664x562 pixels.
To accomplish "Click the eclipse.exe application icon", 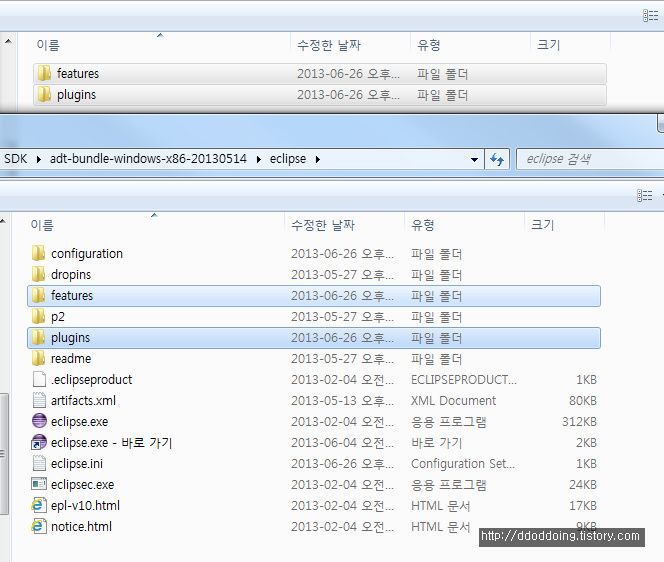I will coord(39,421).
